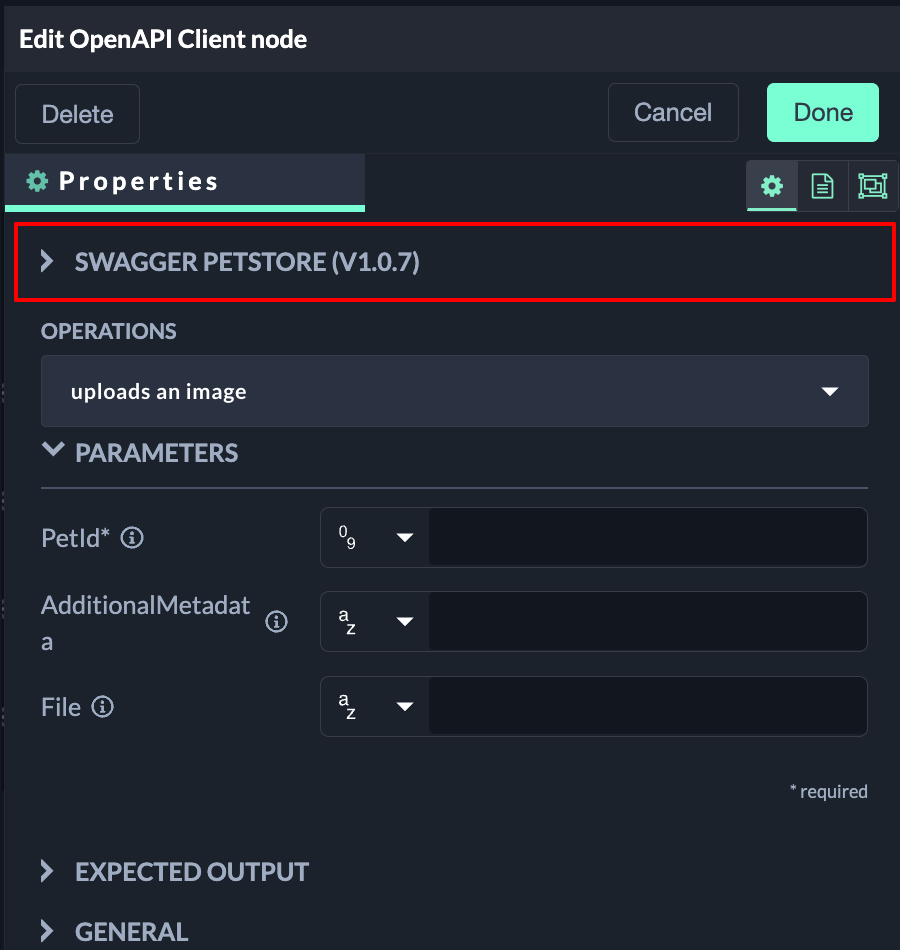
Task: Change AdditionalMetadata input type selector
Action: [375, 622]
